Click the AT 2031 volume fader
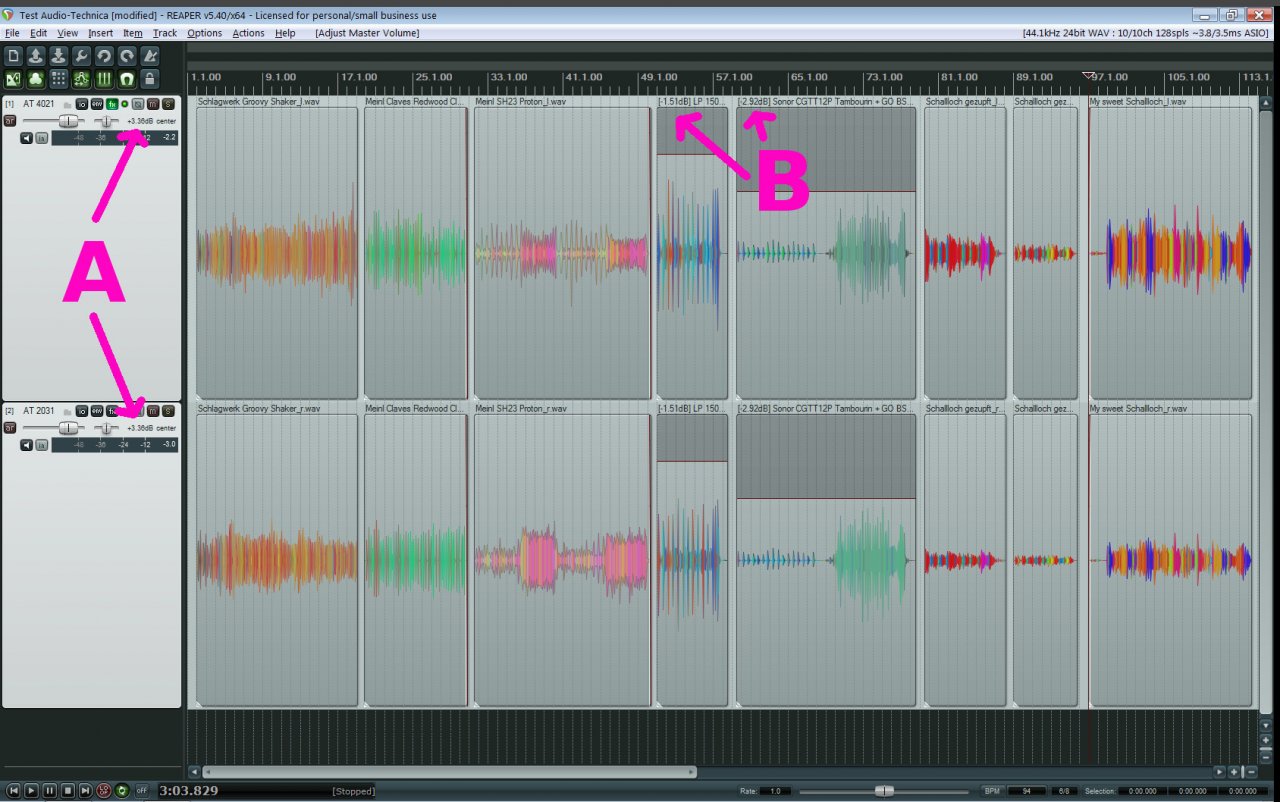 point(68,428)
